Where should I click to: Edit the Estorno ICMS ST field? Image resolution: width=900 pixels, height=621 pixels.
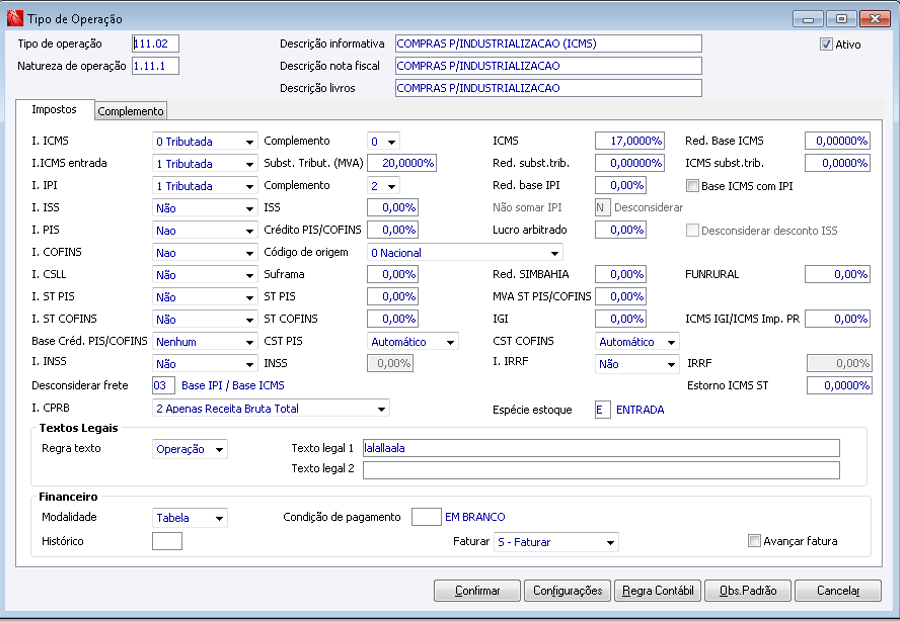click(840, 386)
